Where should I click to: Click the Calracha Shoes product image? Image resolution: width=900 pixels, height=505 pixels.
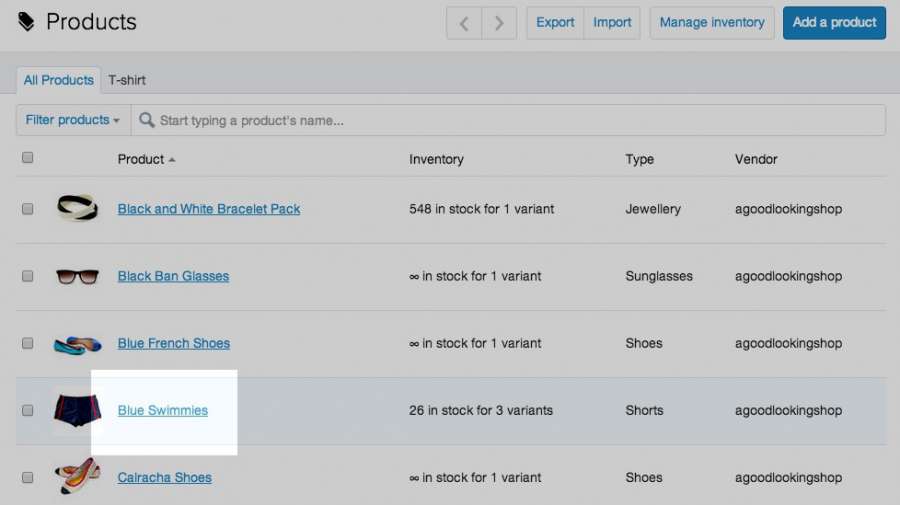point(77,477)
